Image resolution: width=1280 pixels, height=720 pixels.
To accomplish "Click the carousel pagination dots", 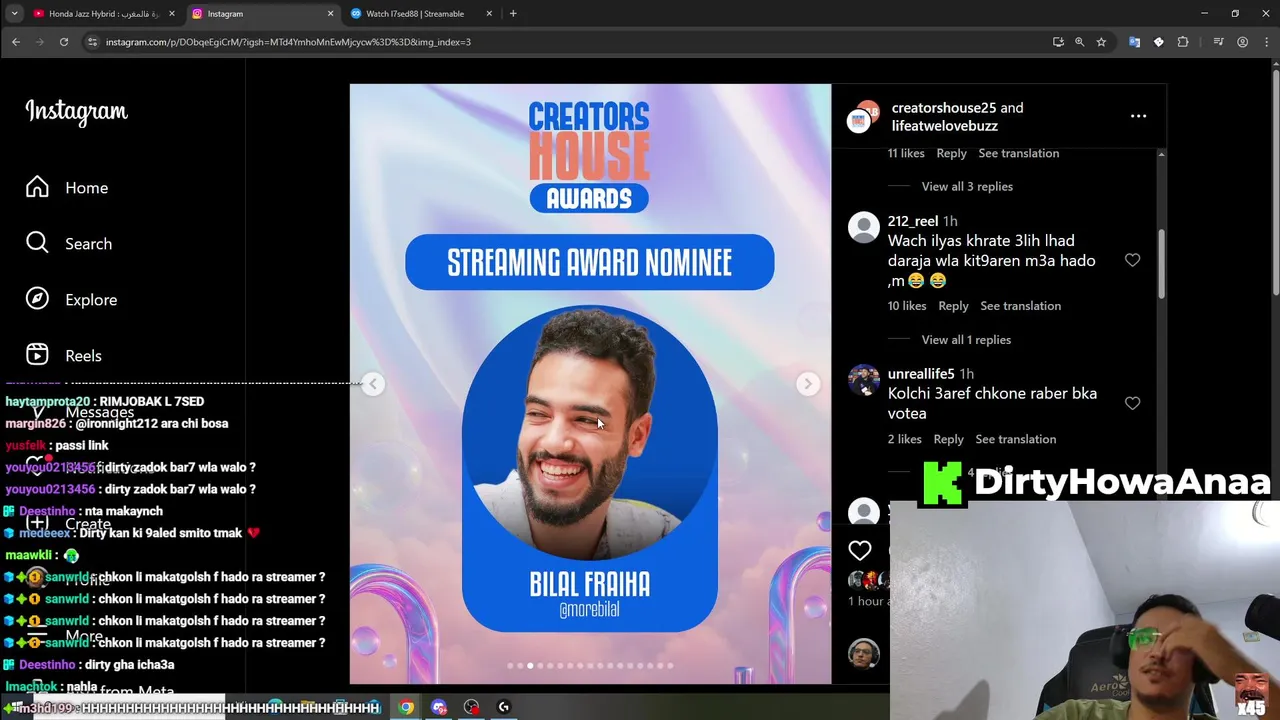I will pos(590,666).
